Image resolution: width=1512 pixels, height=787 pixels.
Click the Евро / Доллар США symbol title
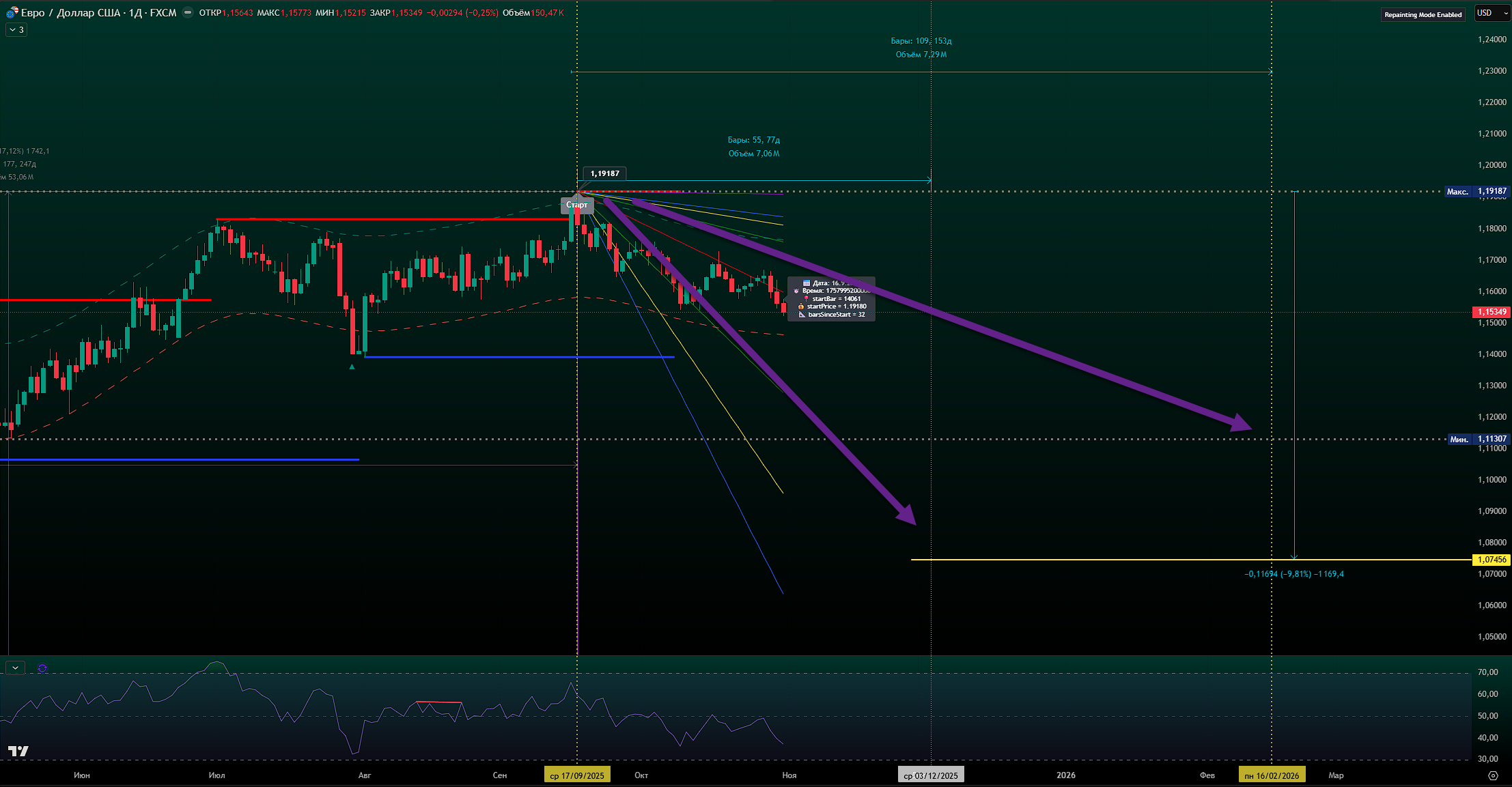68,12
